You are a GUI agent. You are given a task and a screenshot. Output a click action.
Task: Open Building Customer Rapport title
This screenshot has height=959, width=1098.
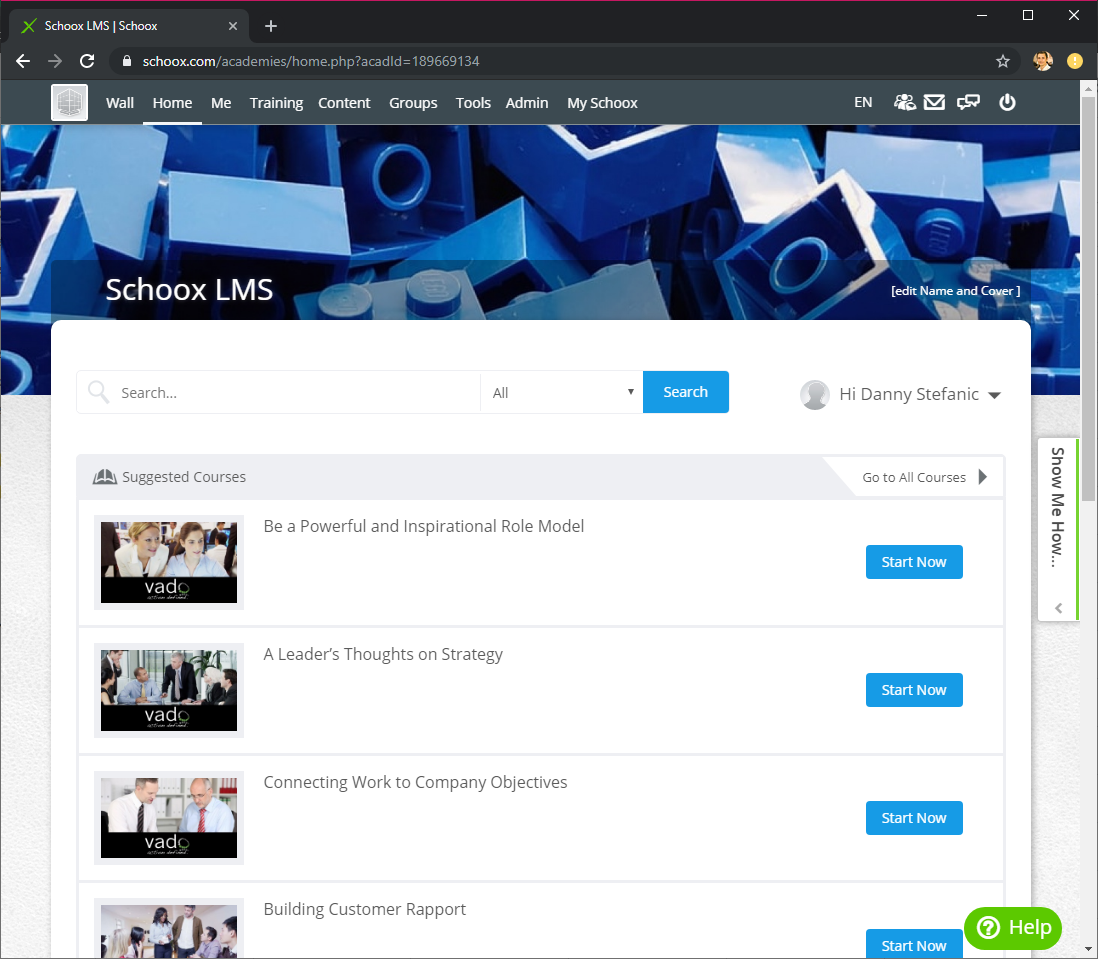coord(364,909)
